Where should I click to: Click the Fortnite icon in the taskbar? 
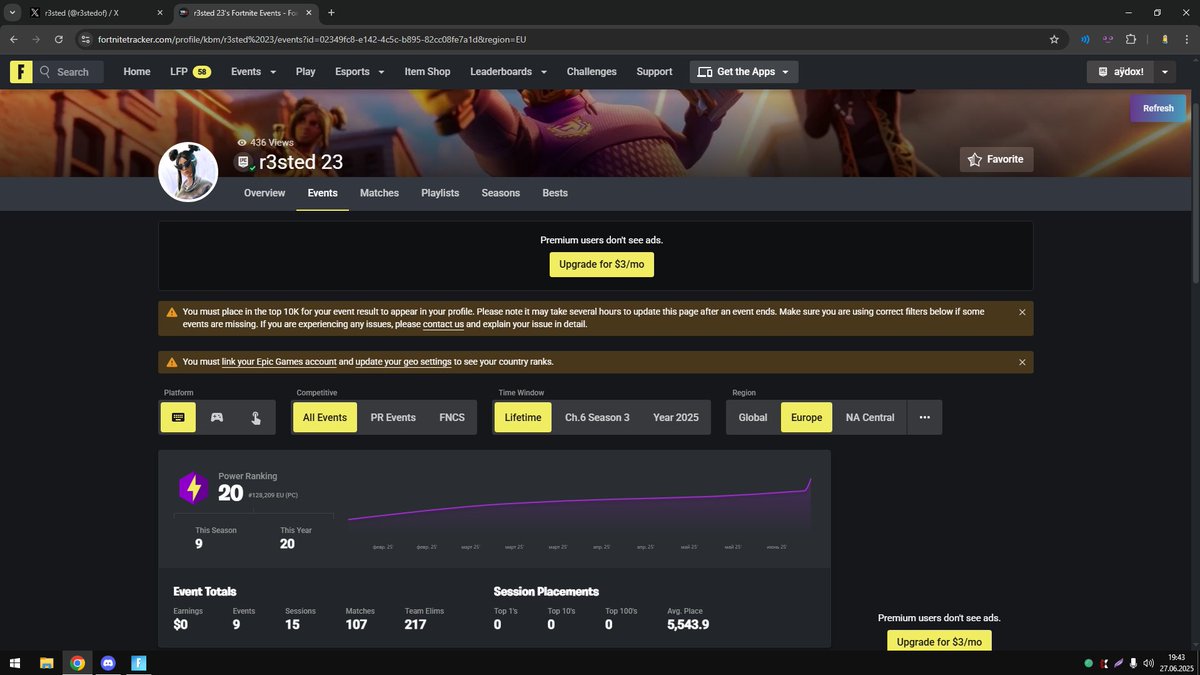tap(139, 663)
